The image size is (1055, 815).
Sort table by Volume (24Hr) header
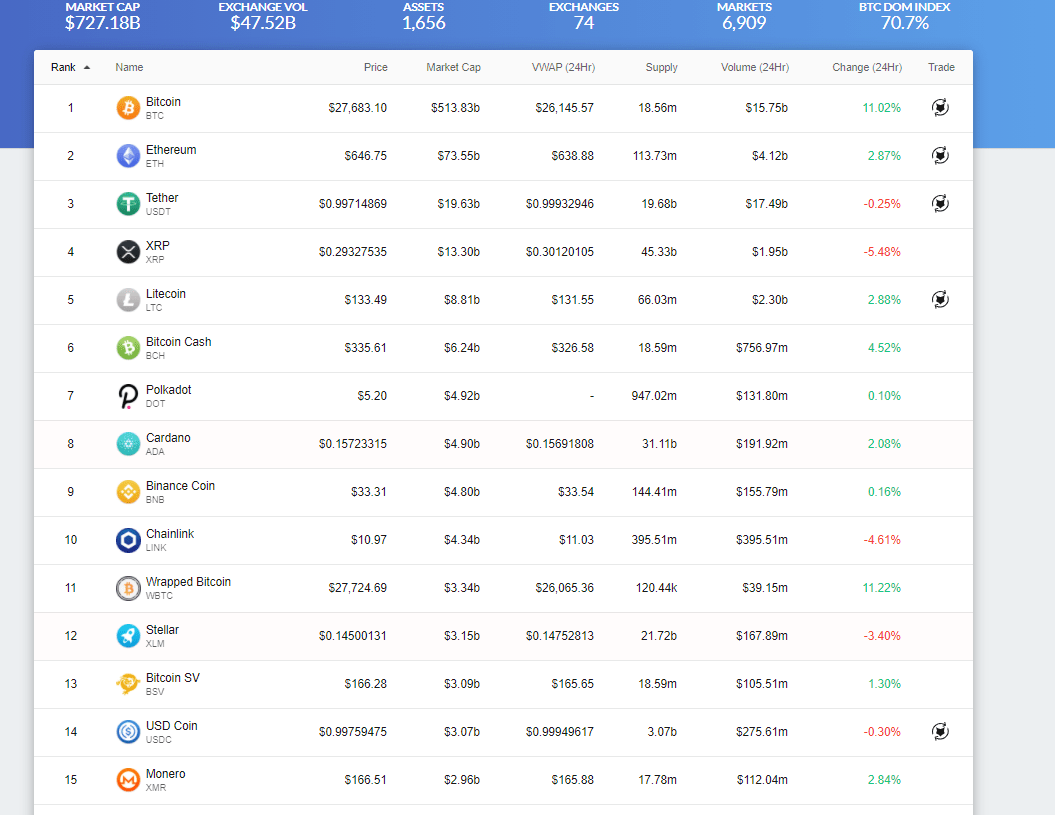click(755, 67)
